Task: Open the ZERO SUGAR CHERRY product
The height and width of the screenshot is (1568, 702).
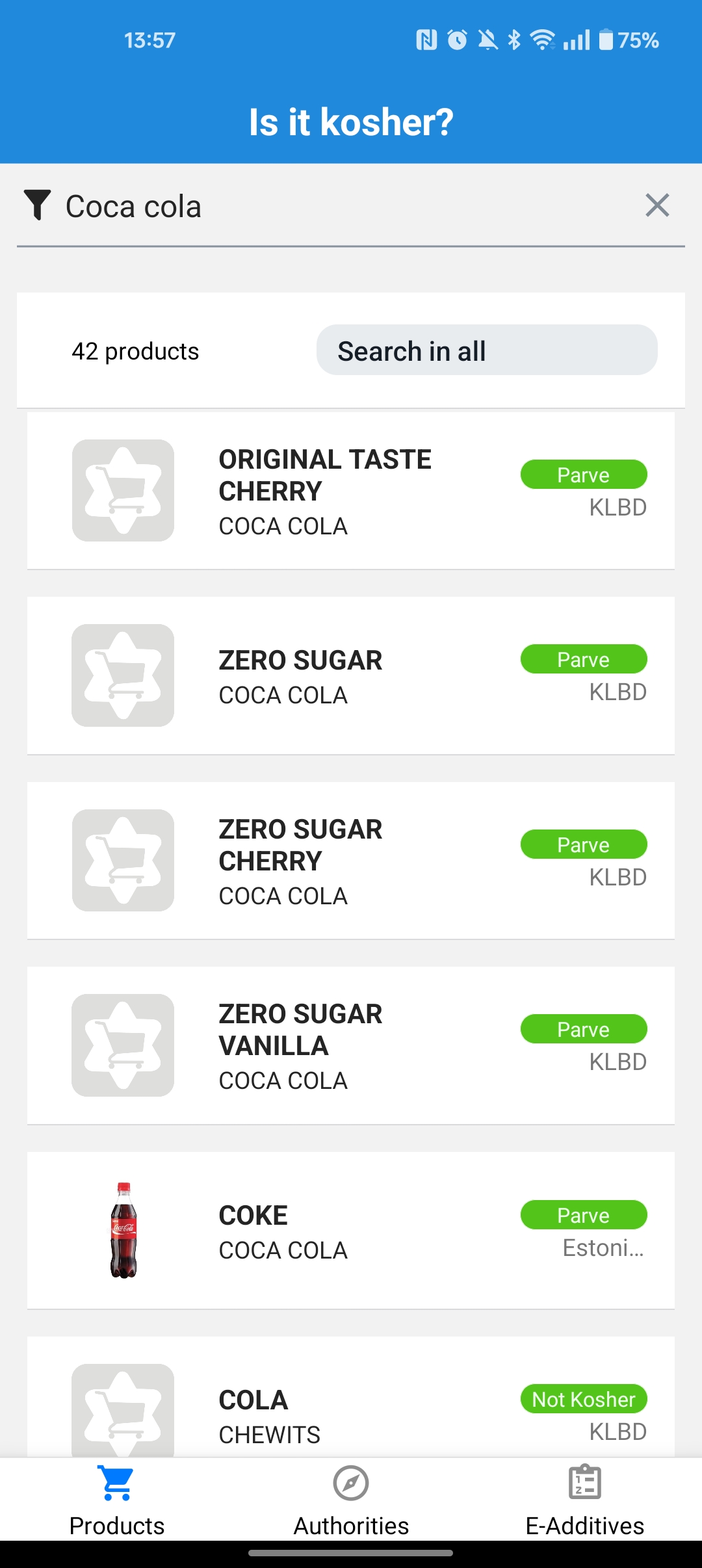Action: pos(351,860)
